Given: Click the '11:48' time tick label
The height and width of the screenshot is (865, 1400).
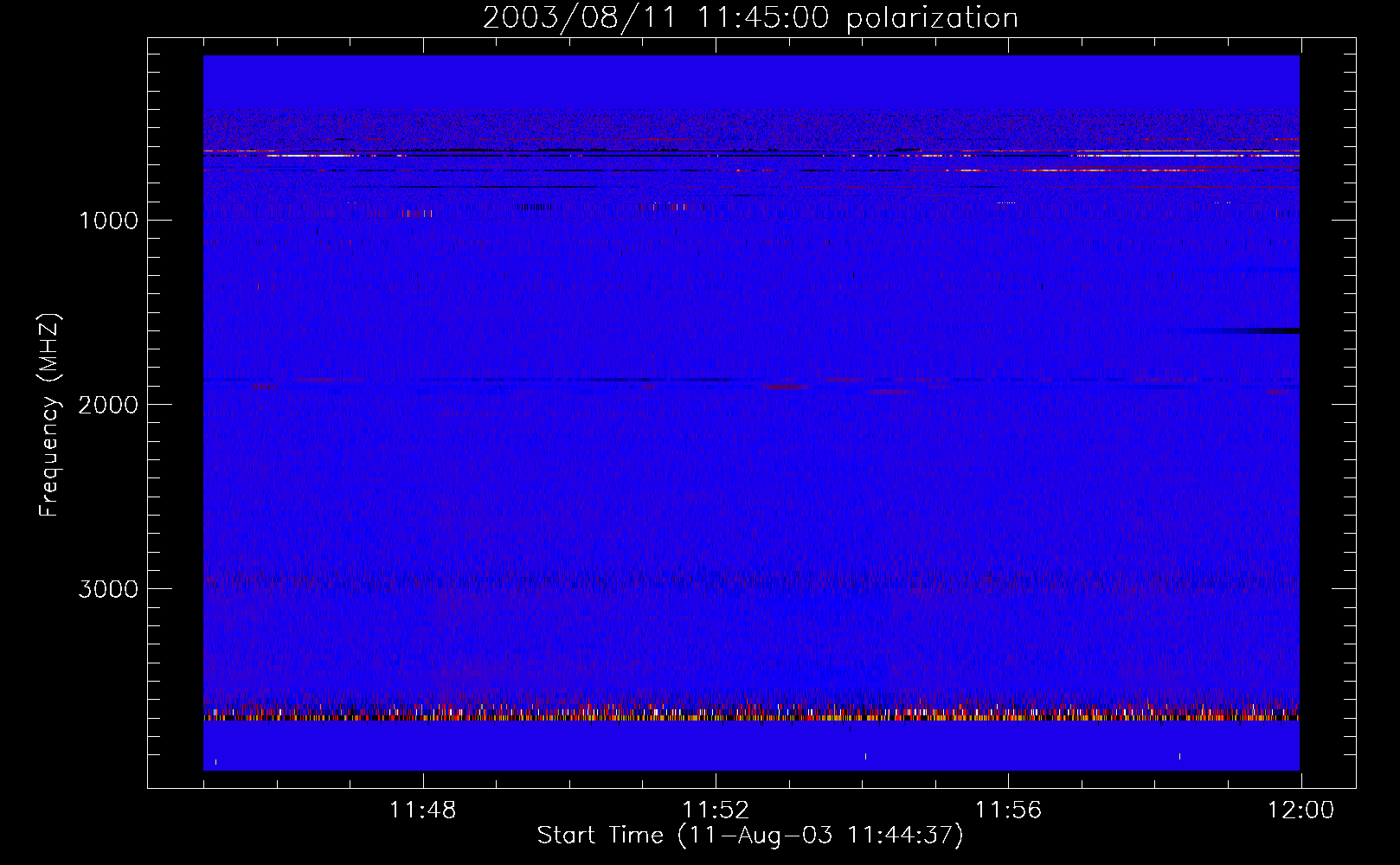Looking at the screenshot, I should pos(422,811).
